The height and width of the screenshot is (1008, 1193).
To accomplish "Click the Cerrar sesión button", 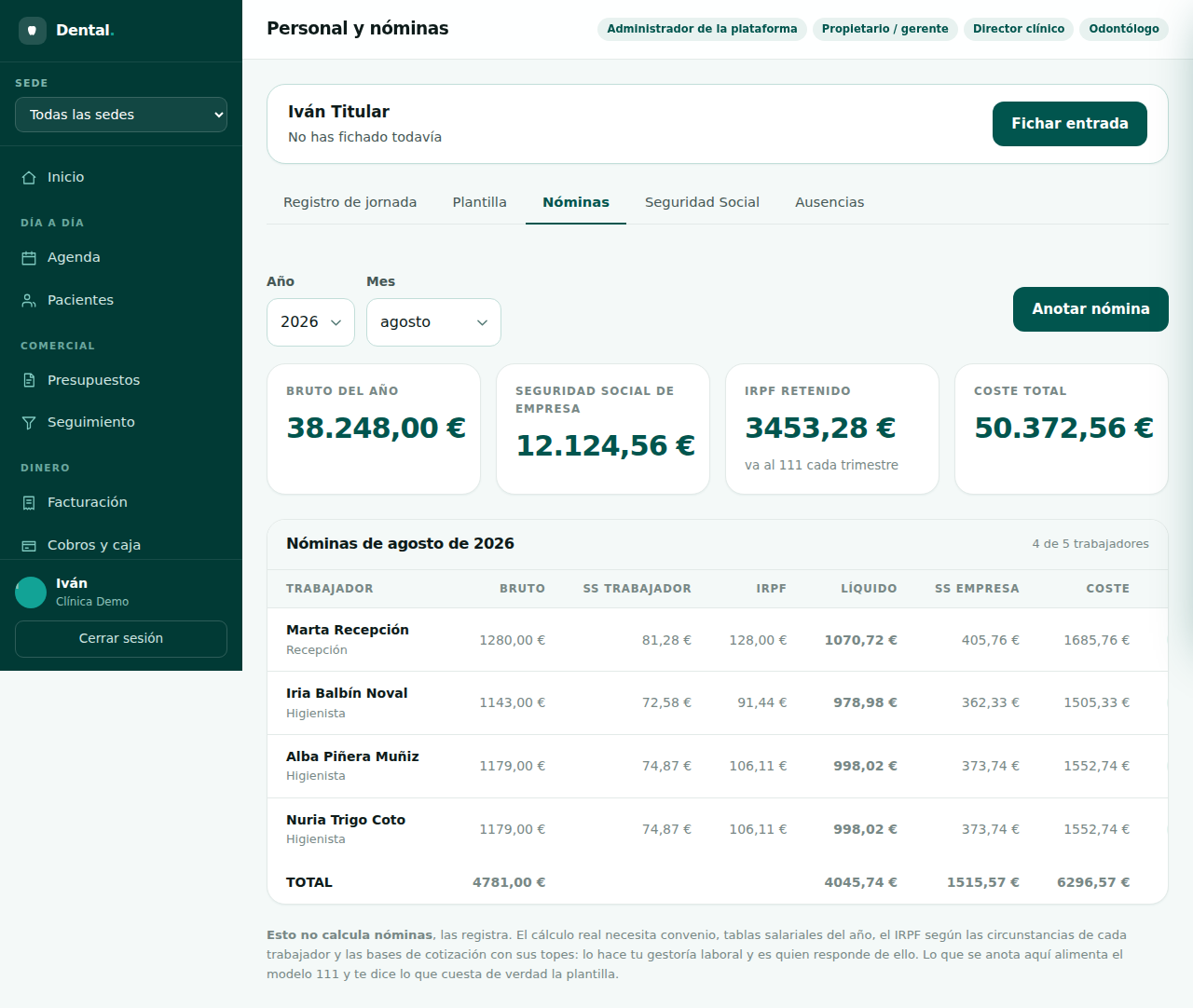I will pyautogui.click(x=121, y=639).
